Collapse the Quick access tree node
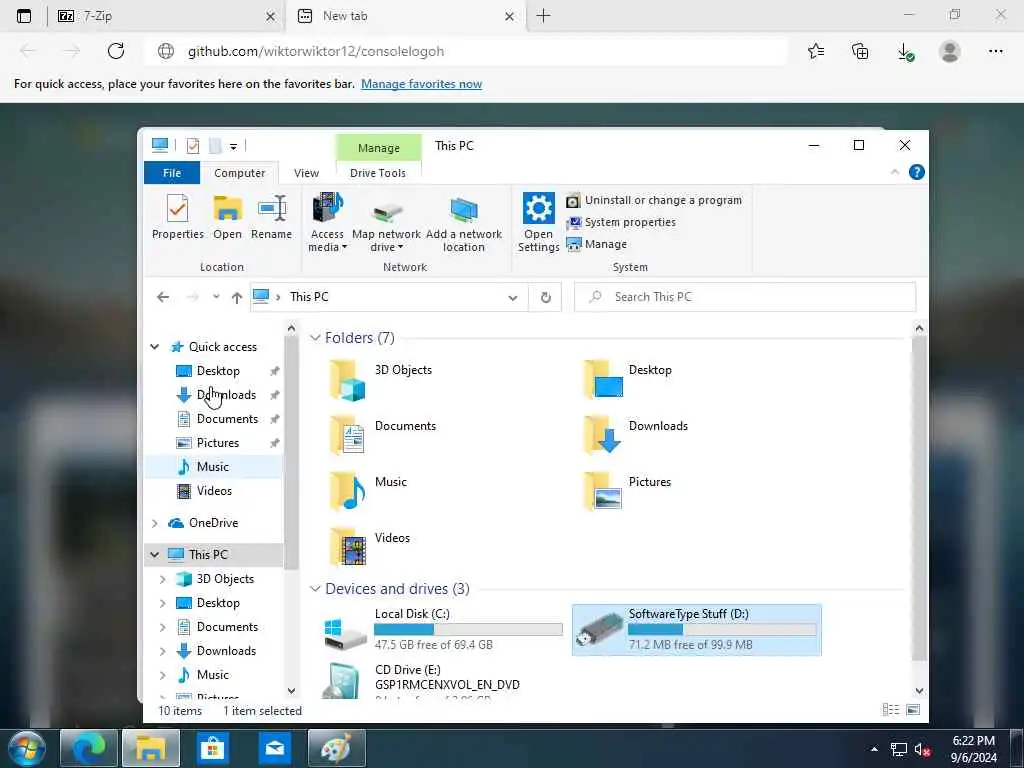Image resolution: width=1024 pixels, height=768 pixels. click(x=155, y=347)
